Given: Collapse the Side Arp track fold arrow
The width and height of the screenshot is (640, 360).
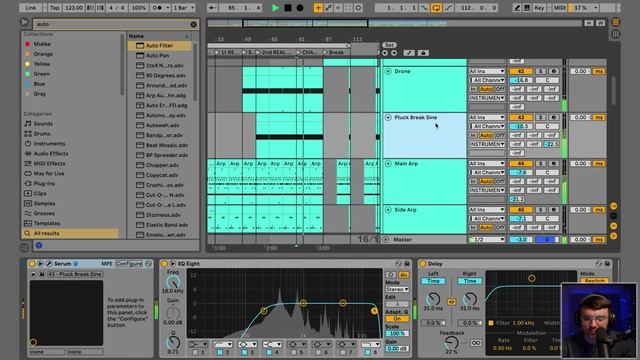Looking at the screenshot, I should [x=388, y=210].
